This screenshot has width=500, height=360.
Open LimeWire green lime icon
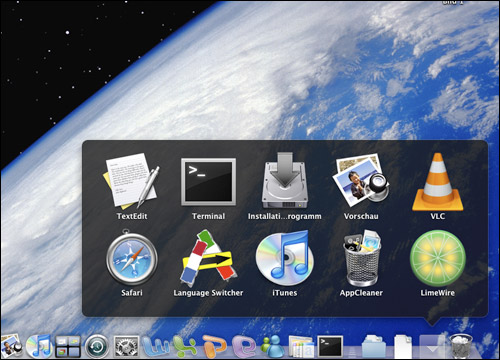[x=438, y=258]
